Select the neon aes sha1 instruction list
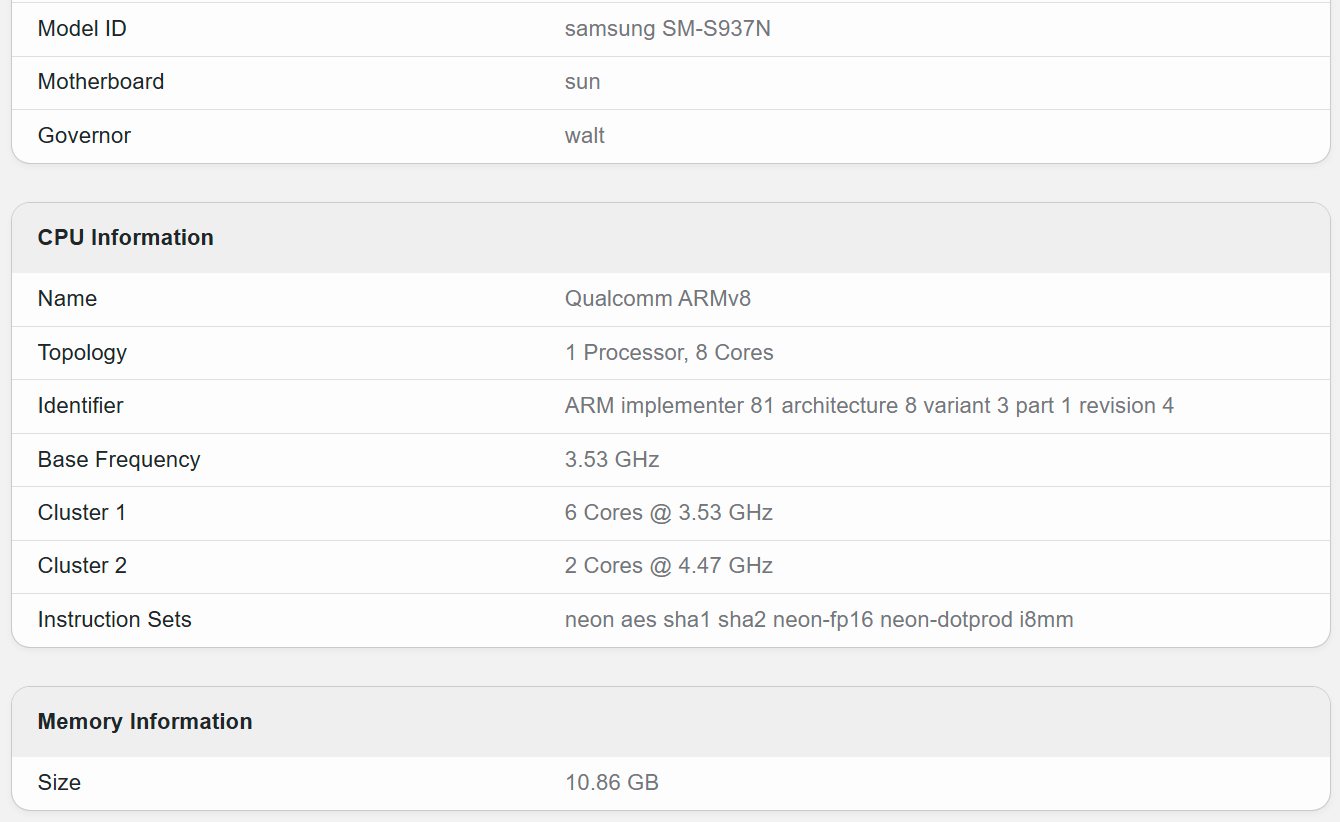Viewport: 1340px width, 822px height. click(818, 620)
